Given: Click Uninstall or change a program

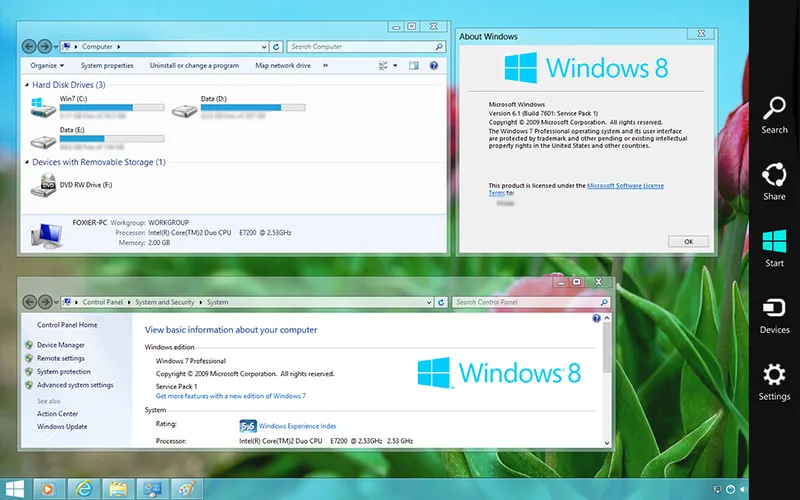Looking at the screenshot, I should (x=194, y=65).
